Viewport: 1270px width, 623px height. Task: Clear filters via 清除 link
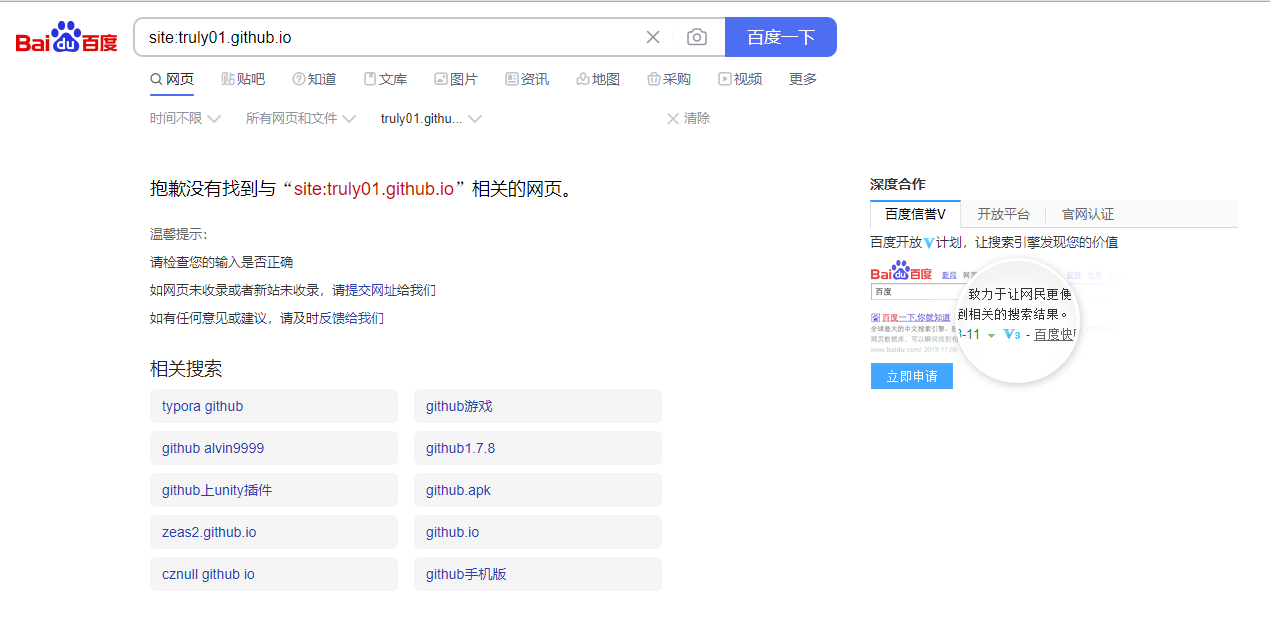pyautogui.click(x=689, y=118)
